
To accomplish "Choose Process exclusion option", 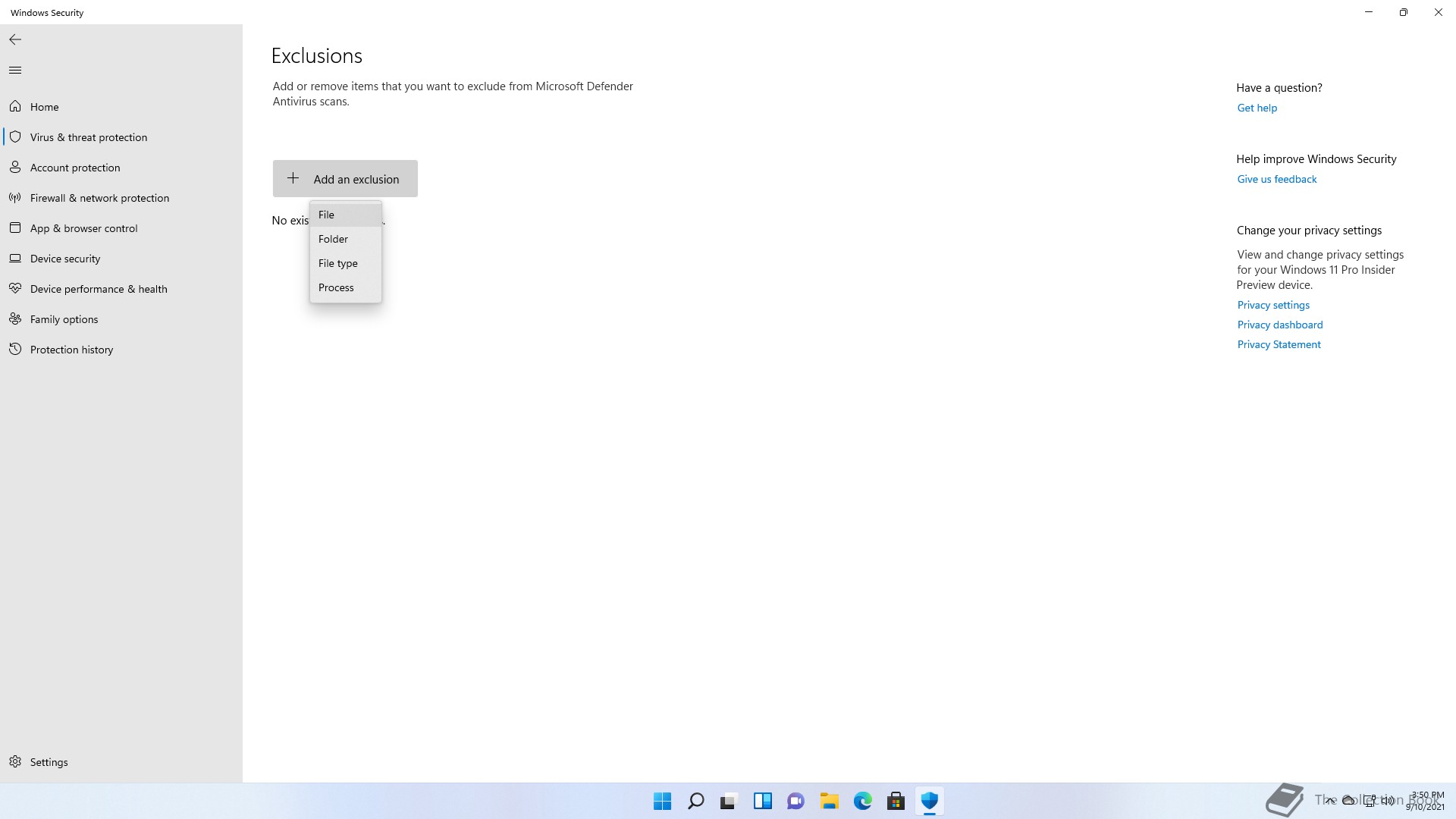I will 345,287.
